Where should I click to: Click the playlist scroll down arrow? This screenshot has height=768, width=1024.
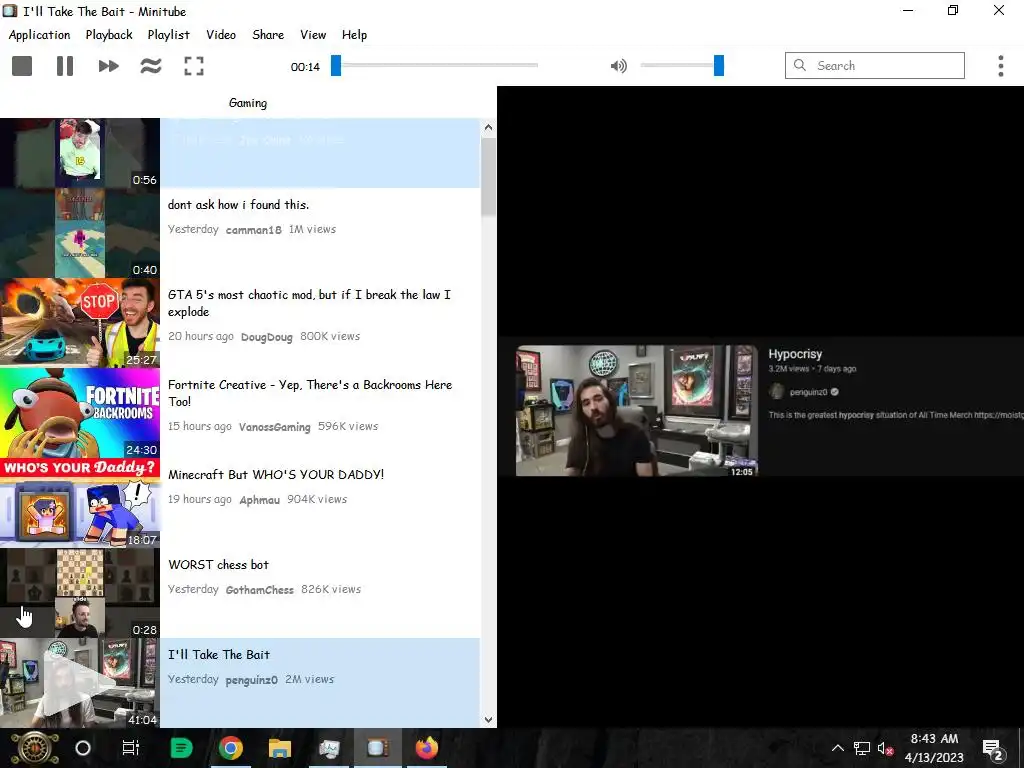coord(488,720)
